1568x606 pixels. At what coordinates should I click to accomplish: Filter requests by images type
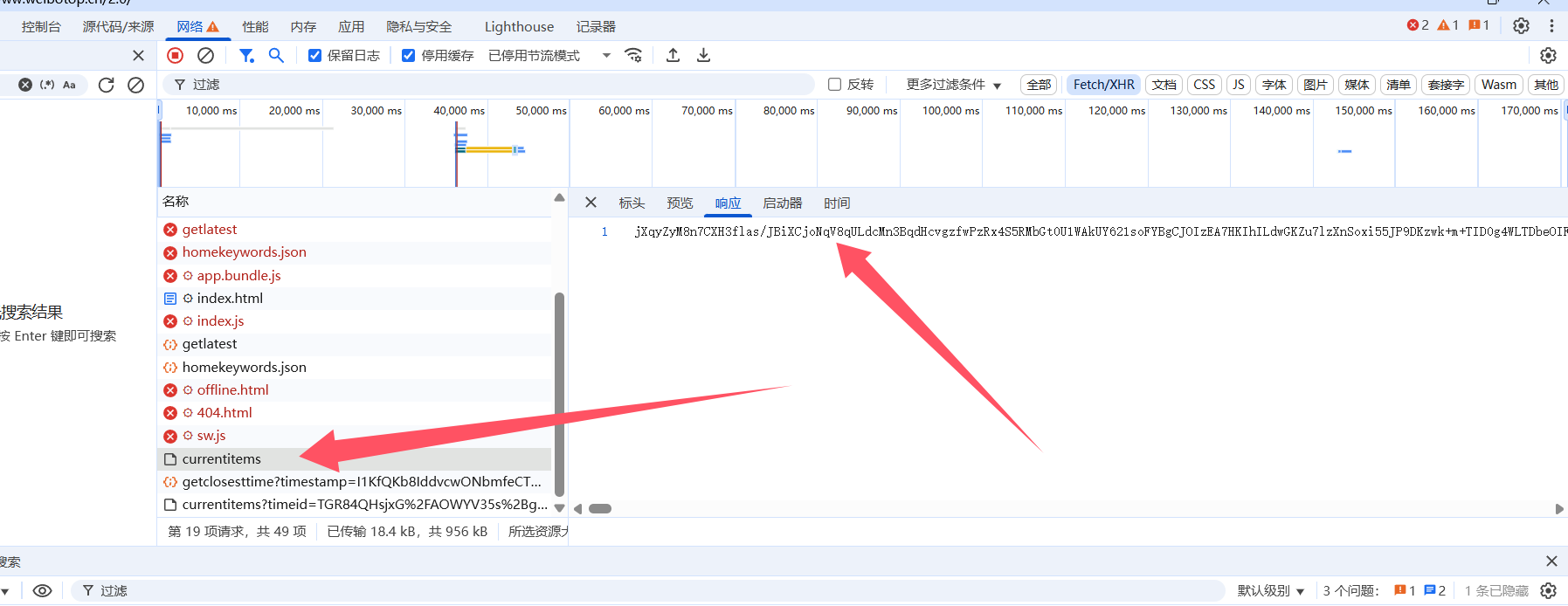coord(1316,85)
